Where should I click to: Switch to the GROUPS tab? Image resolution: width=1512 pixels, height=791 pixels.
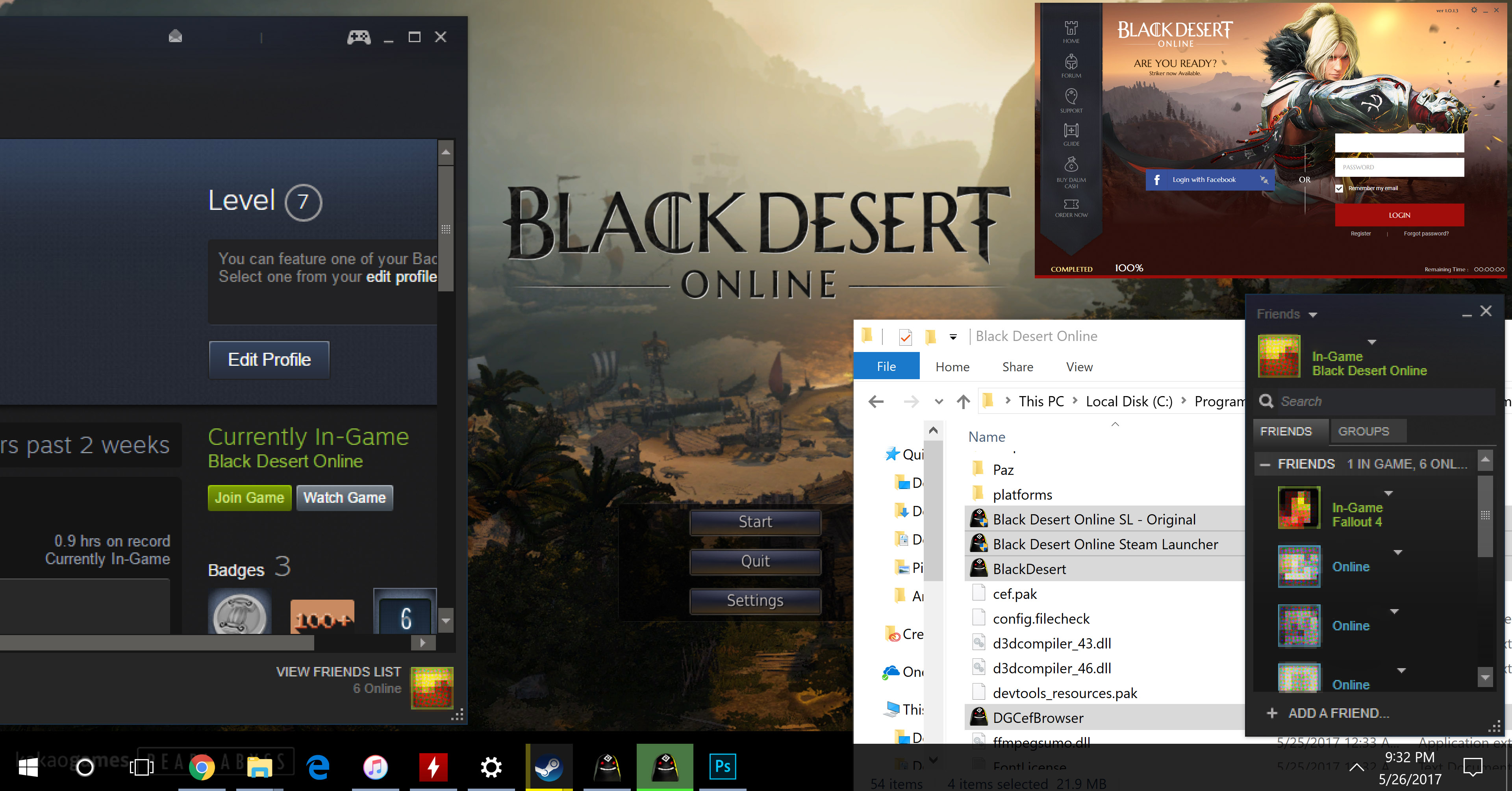tap(1363, 431)
